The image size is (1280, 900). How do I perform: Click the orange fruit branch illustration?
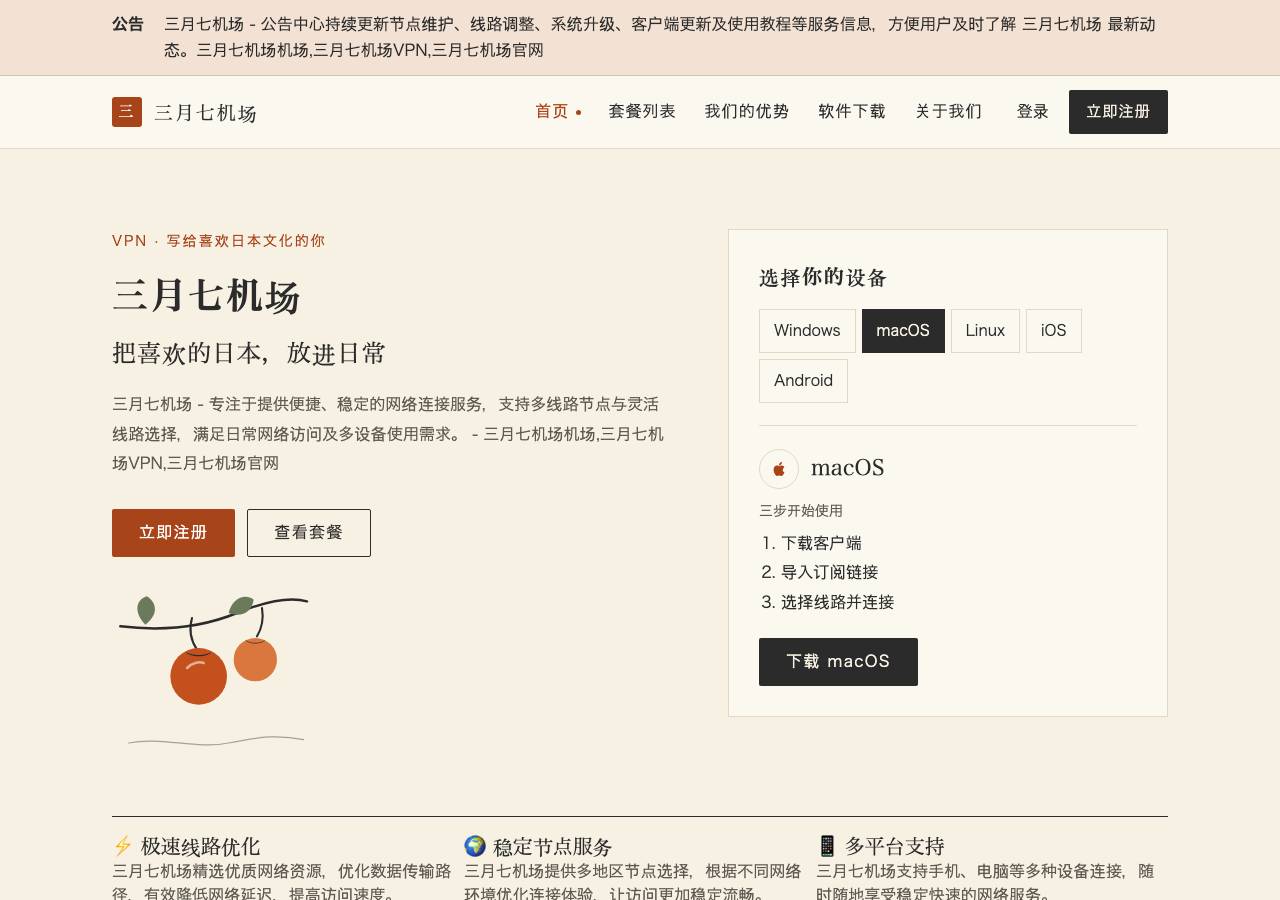click(214, 670)
